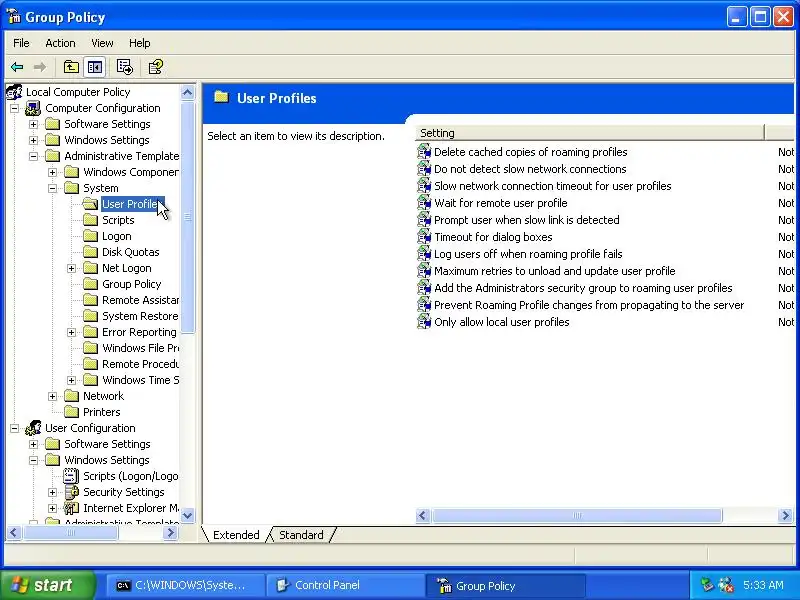The height and width of the screenshot is (600, 800).
Task: Click the Up one level toolbar icon
Action: point(71,67)
